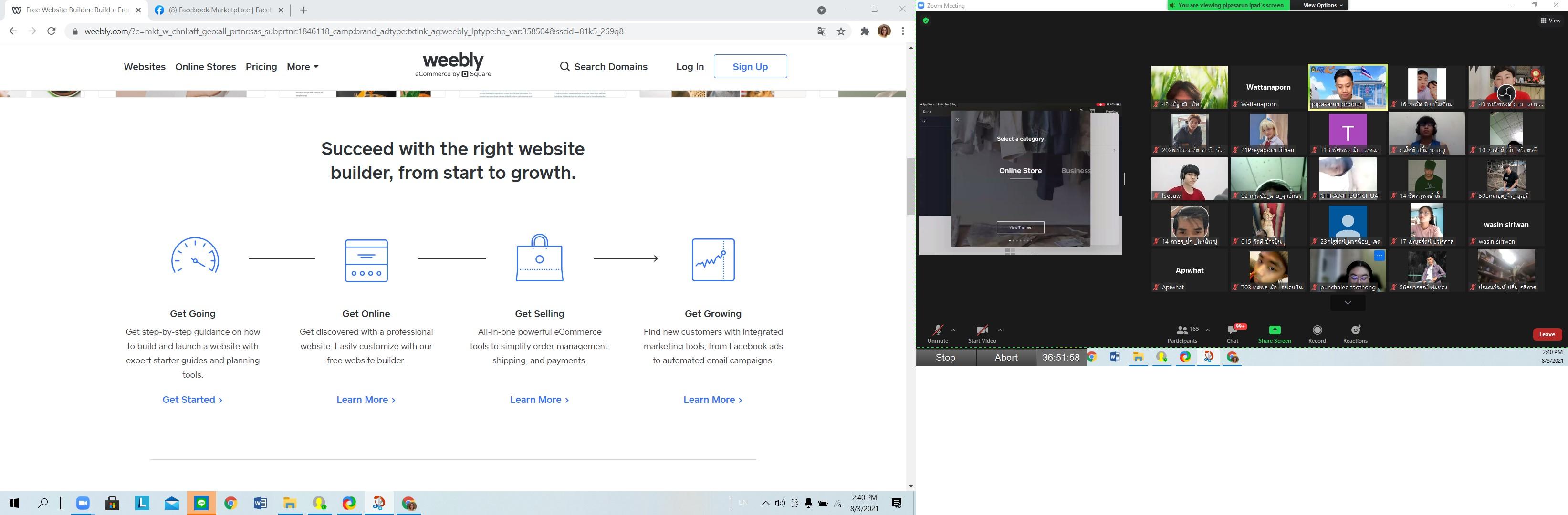Click Share Screen in Zoom
Image resolution: width=1568 pixels, height=515 pixels.
(1274, 334)
